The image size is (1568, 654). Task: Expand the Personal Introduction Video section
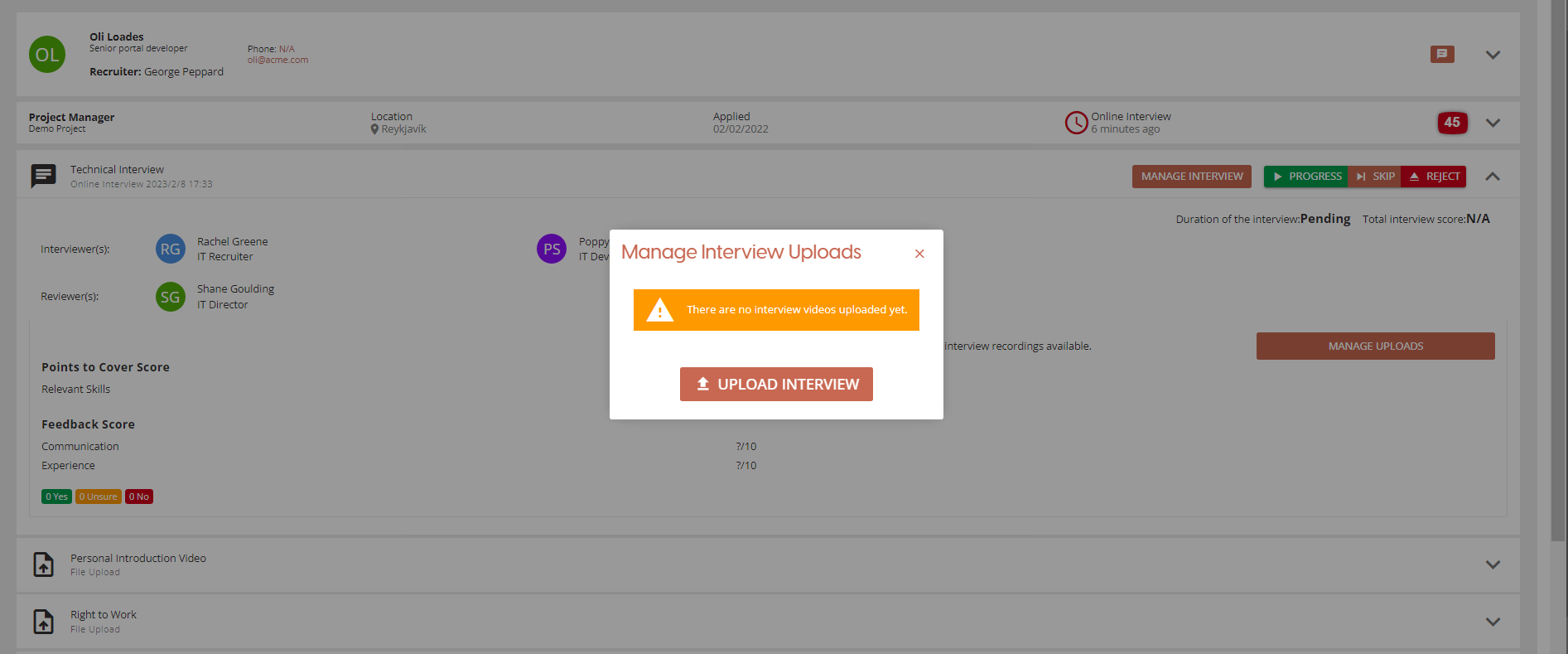(1493, 564)
